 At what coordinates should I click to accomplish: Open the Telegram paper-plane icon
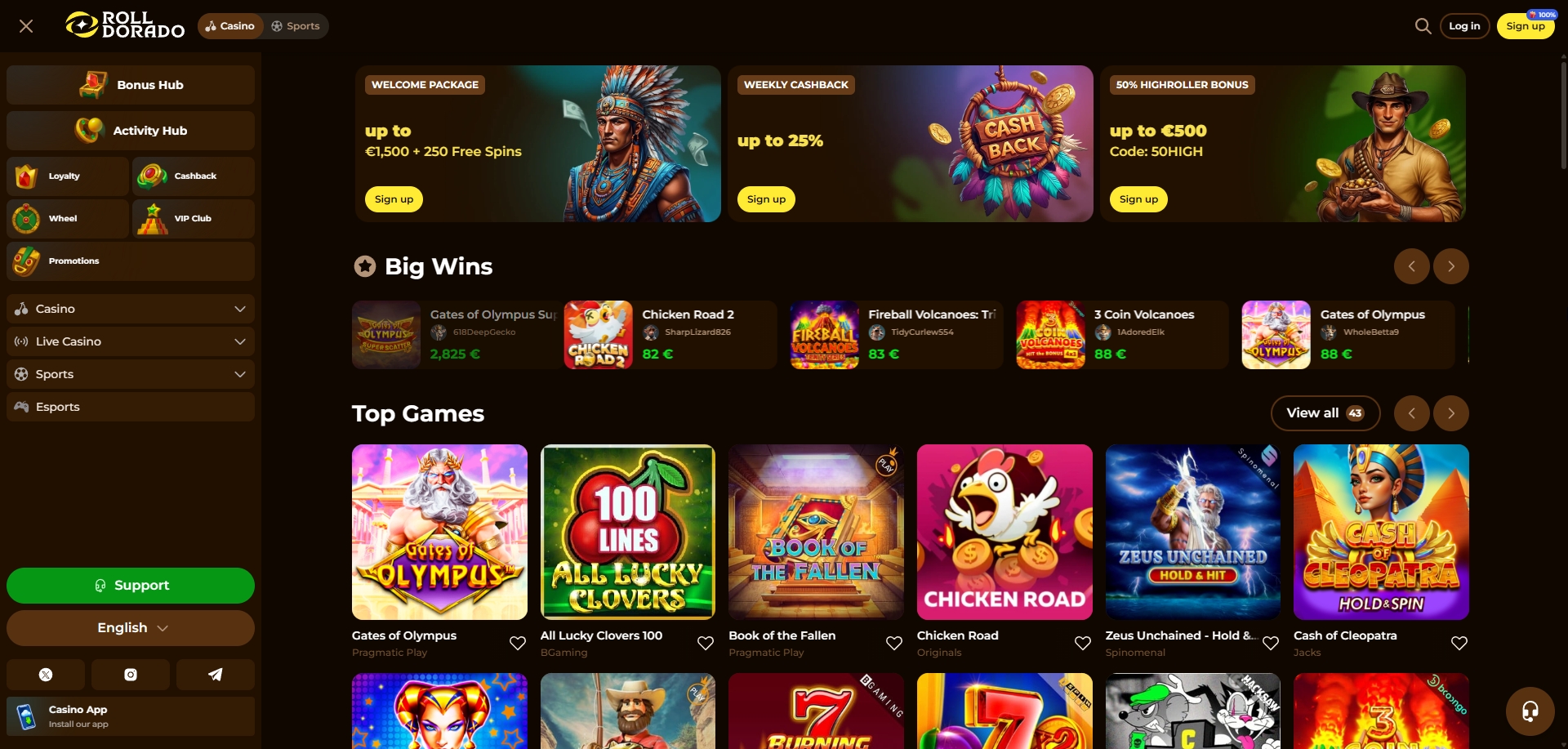(x=216, y=675)
